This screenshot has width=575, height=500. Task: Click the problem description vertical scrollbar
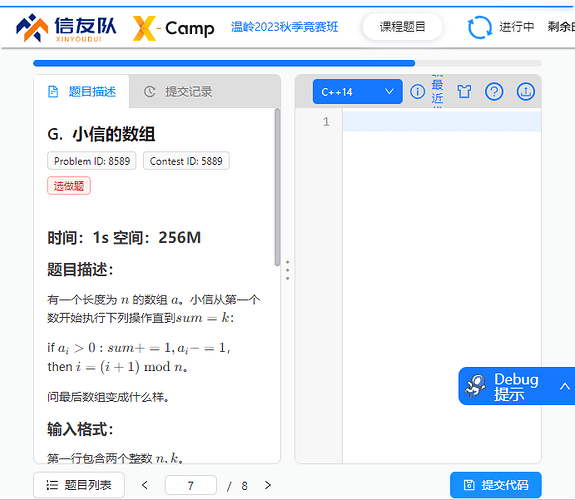coord(277,187)
